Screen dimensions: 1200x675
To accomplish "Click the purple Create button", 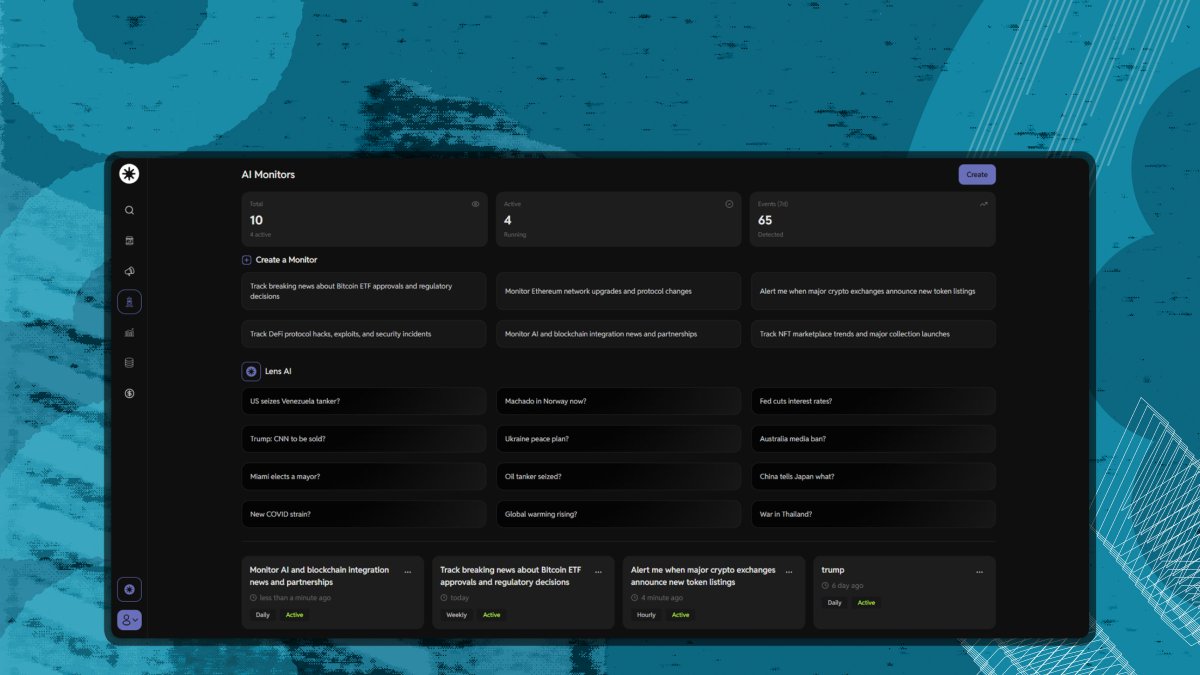I will coord(977,174).
